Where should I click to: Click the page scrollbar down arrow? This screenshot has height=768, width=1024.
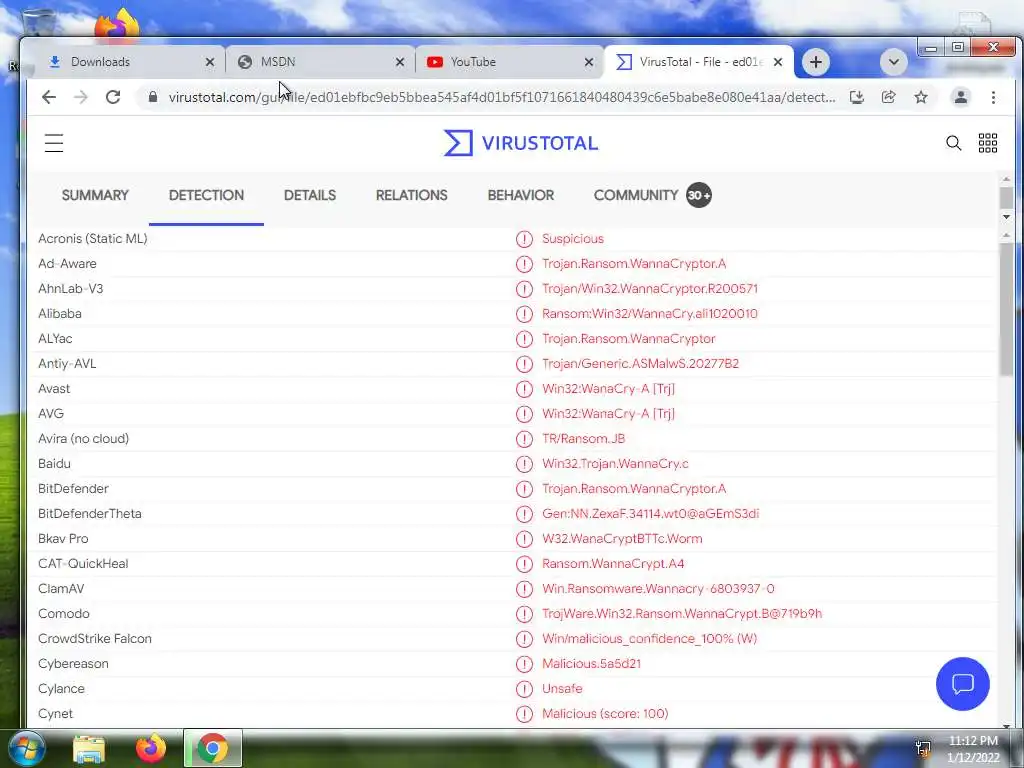point(1006,217)
